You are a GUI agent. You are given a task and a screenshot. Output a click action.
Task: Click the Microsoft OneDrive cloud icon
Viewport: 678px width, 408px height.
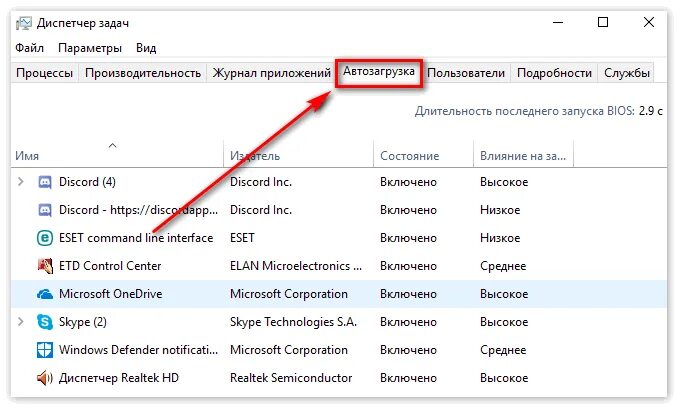click(x=45, y=294)
